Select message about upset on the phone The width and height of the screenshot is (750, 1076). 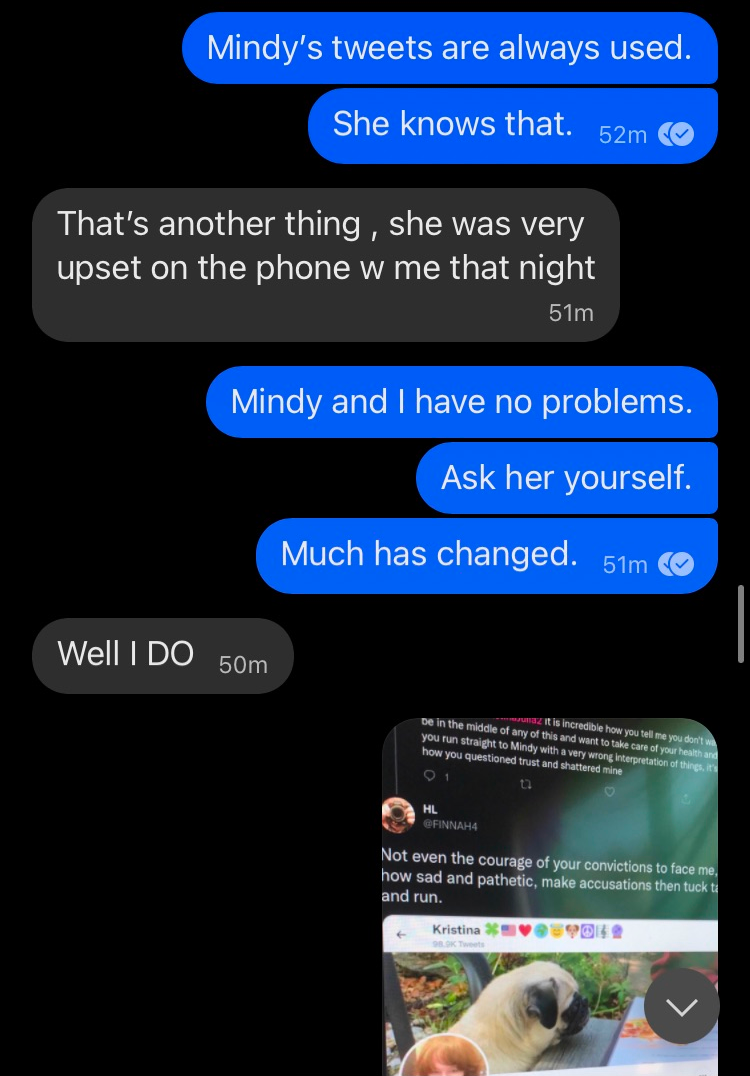point(326,265)
